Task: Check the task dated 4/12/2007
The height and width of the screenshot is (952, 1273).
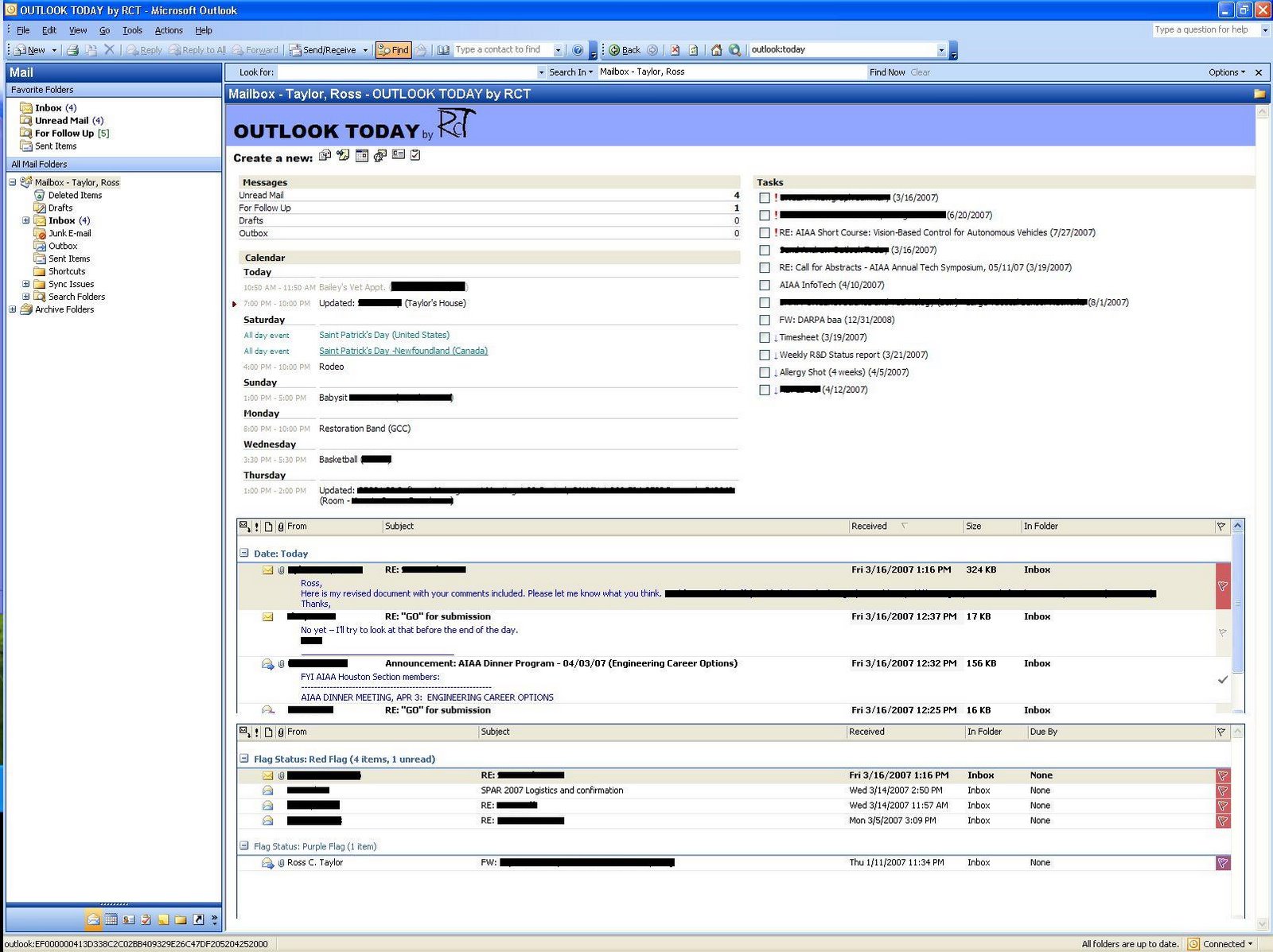Action: (765, 391)
